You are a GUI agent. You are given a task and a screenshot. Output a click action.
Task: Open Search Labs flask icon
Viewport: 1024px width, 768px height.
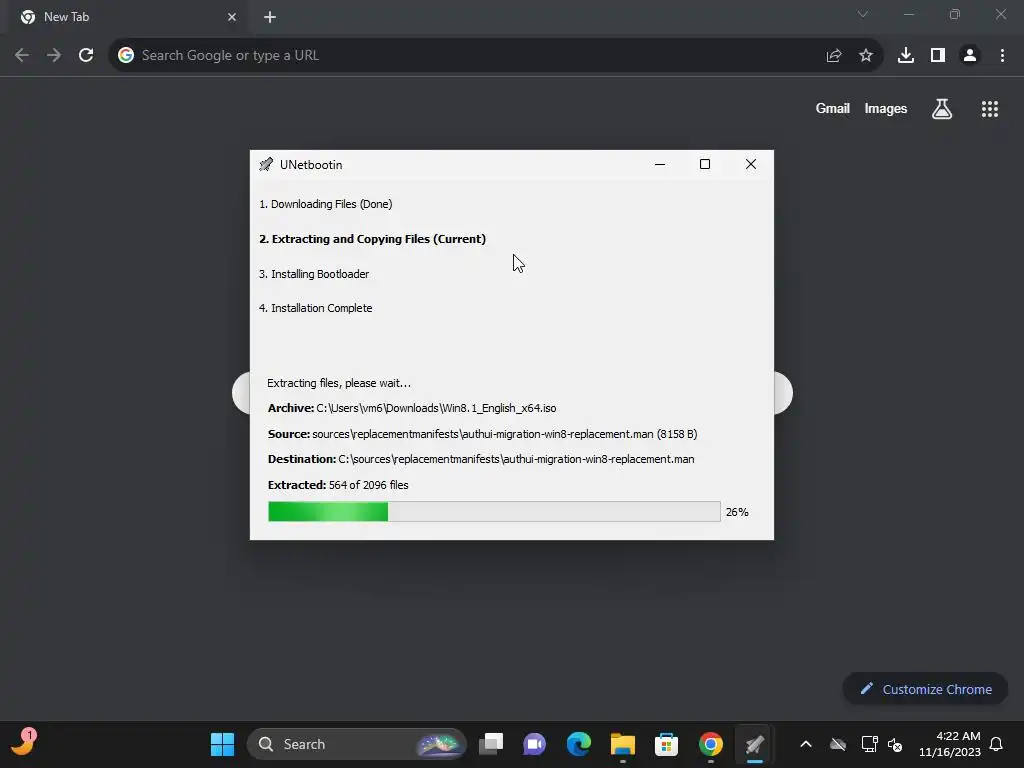pos(942,109)
